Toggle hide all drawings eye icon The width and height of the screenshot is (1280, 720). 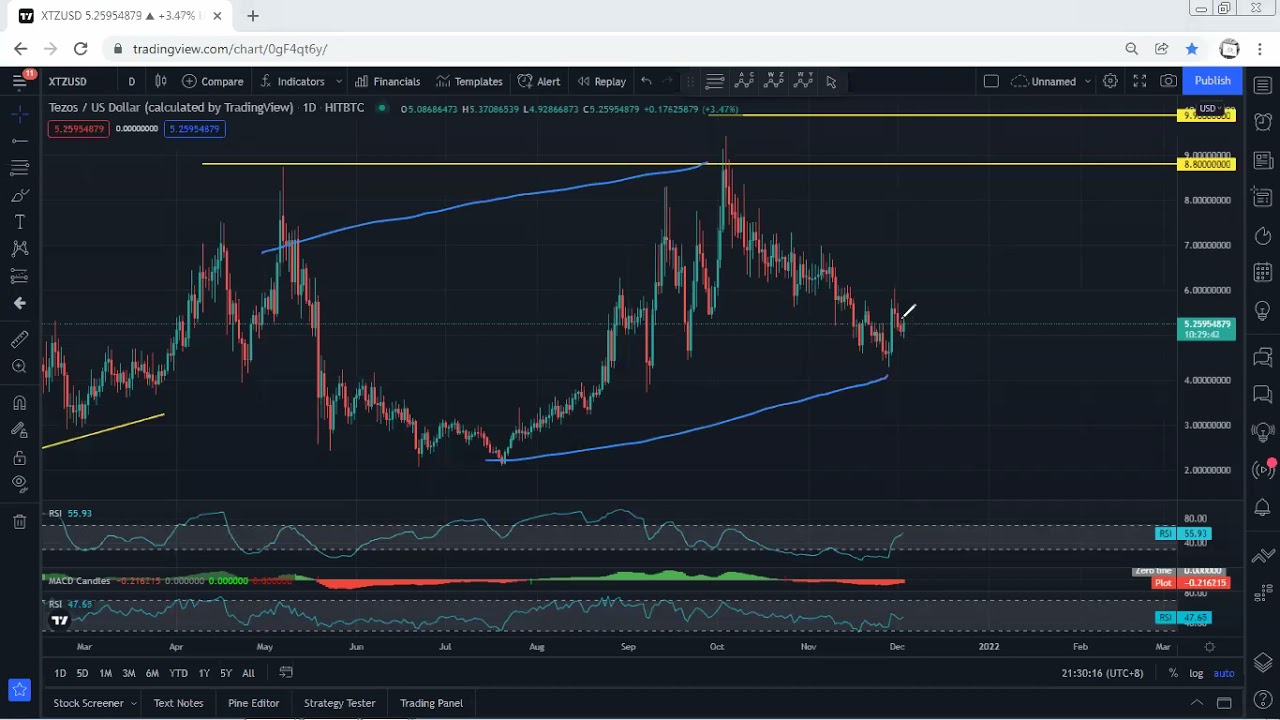tap(19, 484)
